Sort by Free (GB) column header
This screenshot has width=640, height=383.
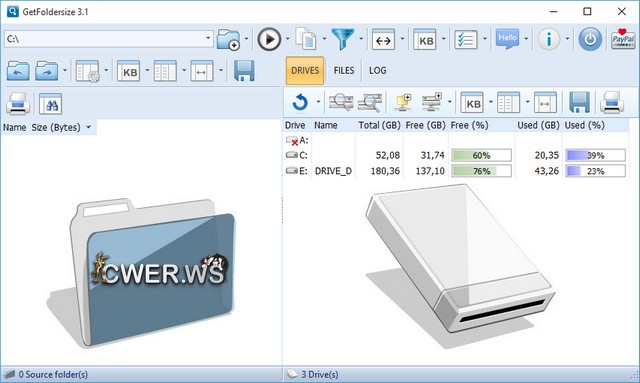[x=425, y=125]
